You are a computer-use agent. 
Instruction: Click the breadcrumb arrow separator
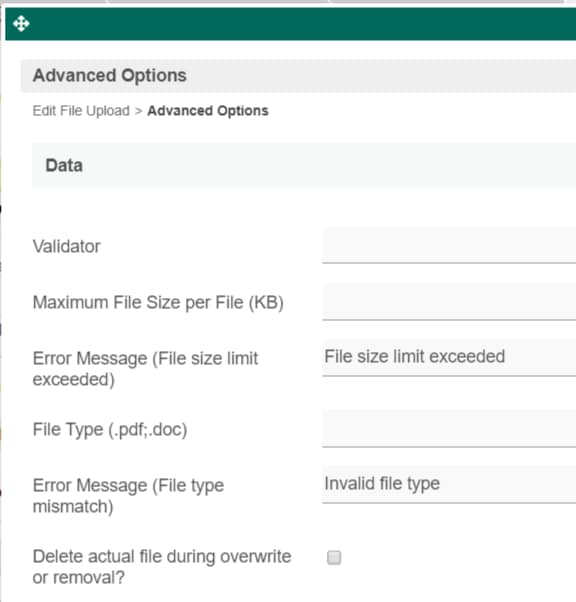tap(139, 111)
